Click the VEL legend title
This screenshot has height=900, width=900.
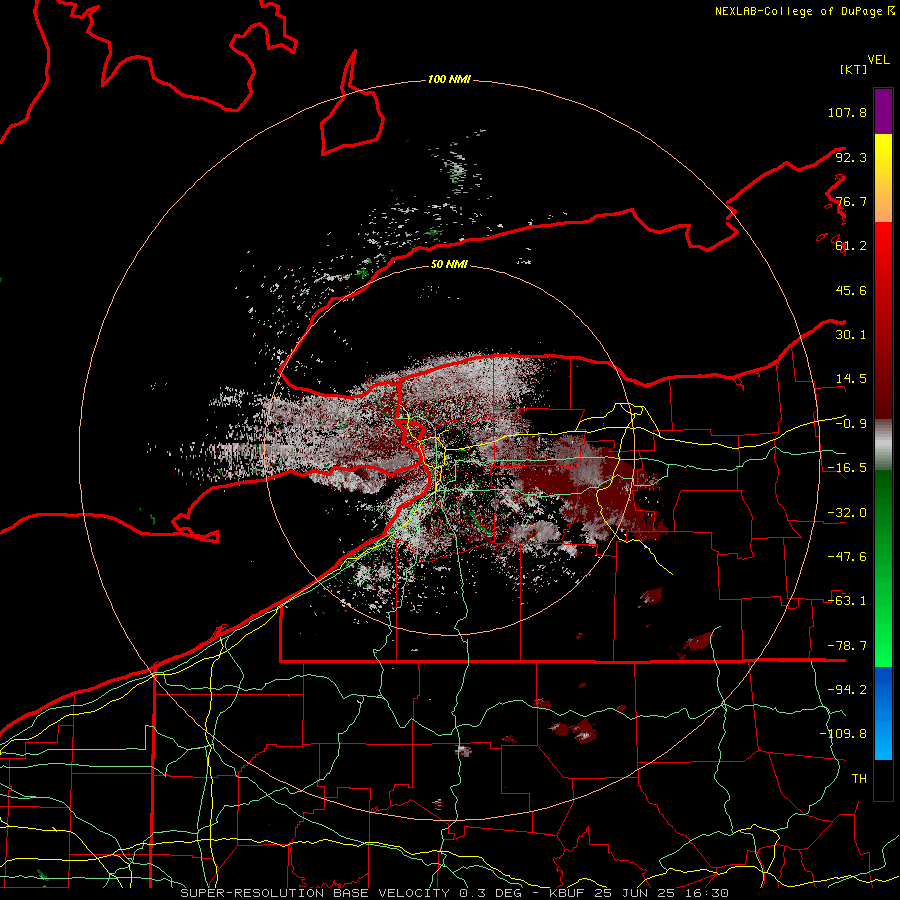878,60
